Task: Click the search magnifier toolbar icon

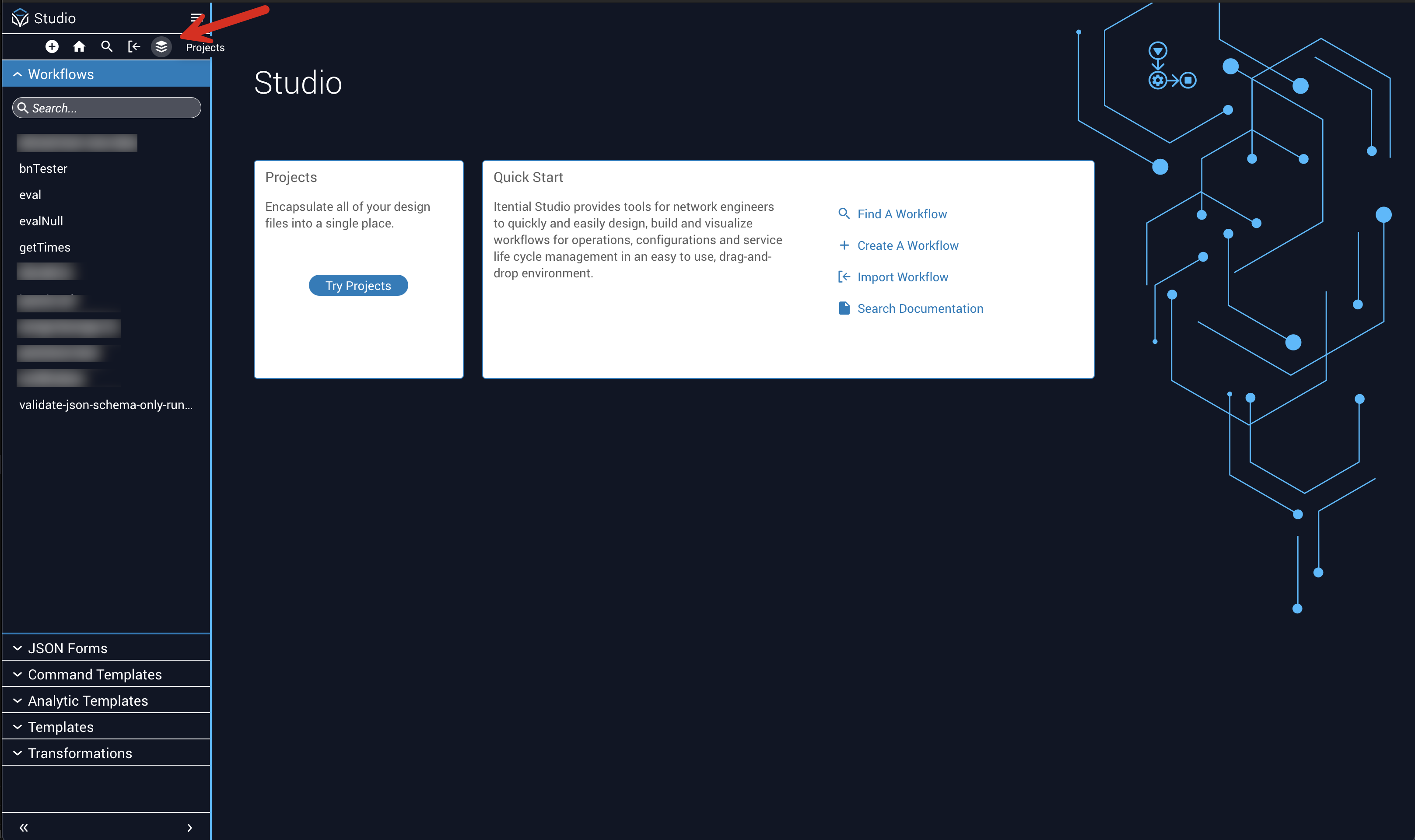Action: pyautogui.click(x=106, y=46)
